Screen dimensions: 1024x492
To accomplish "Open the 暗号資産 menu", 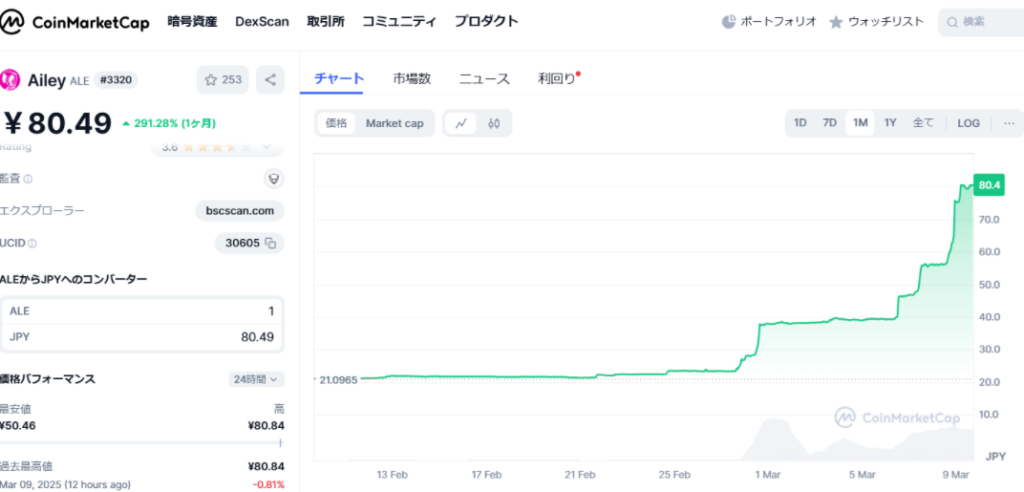I will pyautogui.click(x=192, y=22).
